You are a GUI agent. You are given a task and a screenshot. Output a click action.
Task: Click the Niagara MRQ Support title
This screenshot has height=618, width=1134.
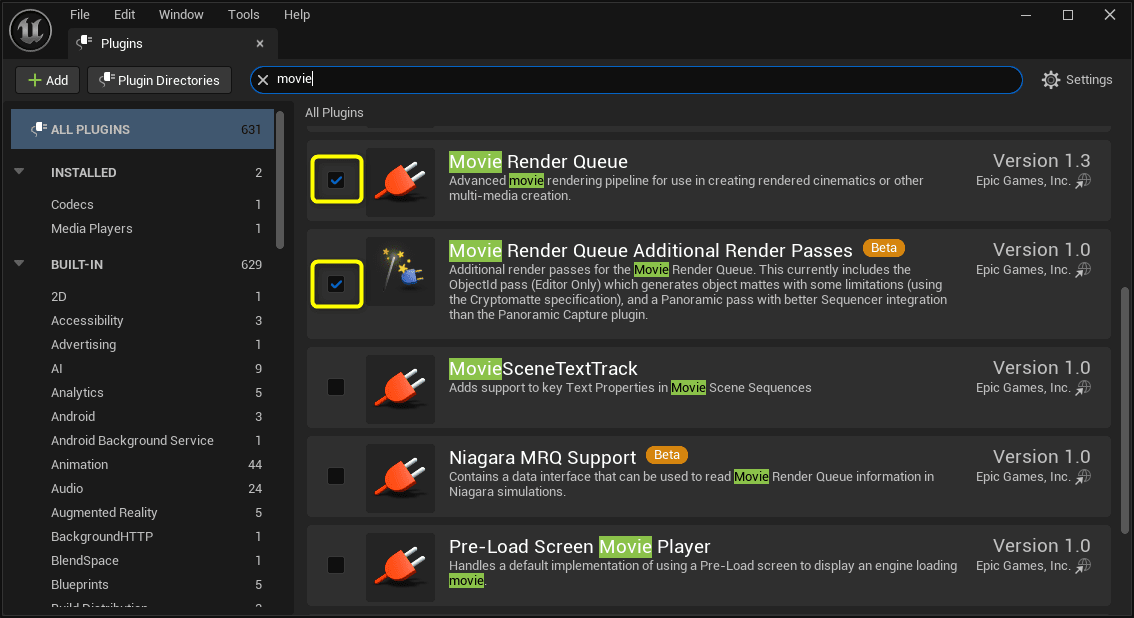tap(542, 458)
